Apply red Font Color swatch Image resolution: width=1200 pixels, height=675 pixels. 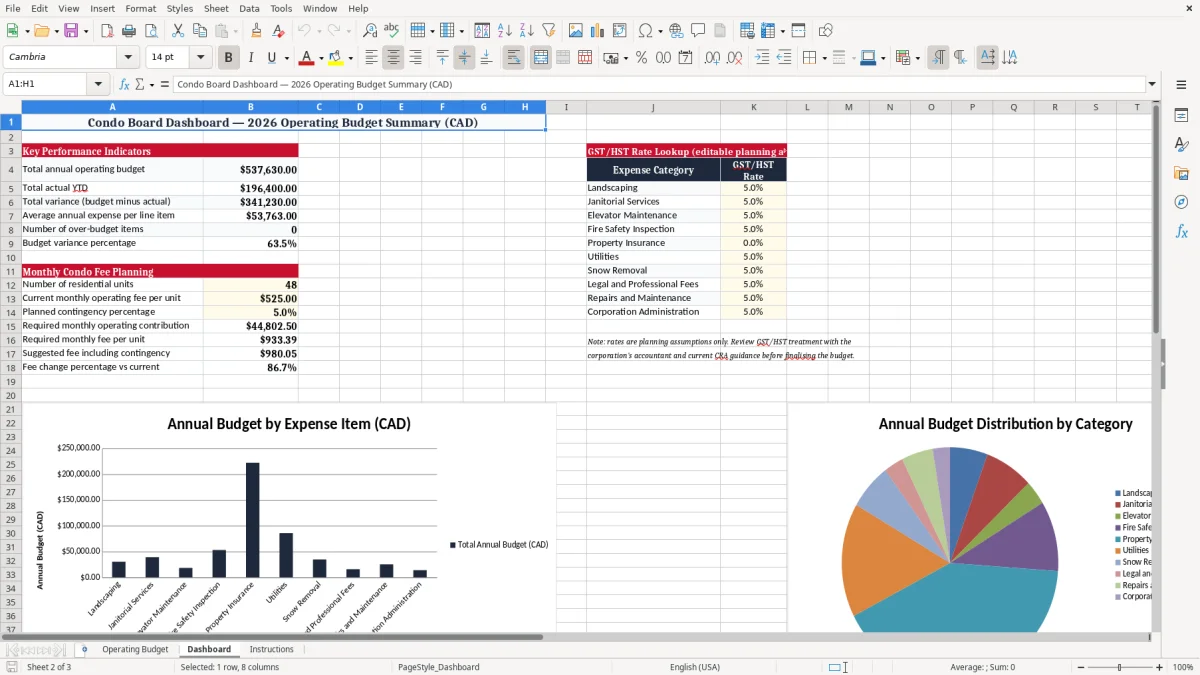[x=307, y=58]
